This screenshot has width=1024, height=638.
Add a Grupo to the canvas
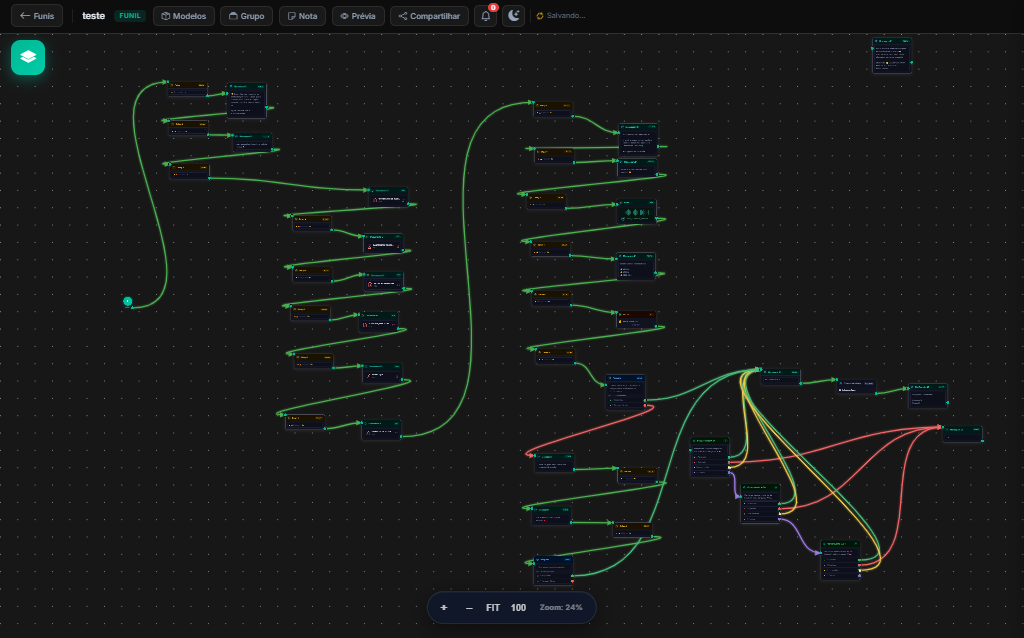[246, 16]
